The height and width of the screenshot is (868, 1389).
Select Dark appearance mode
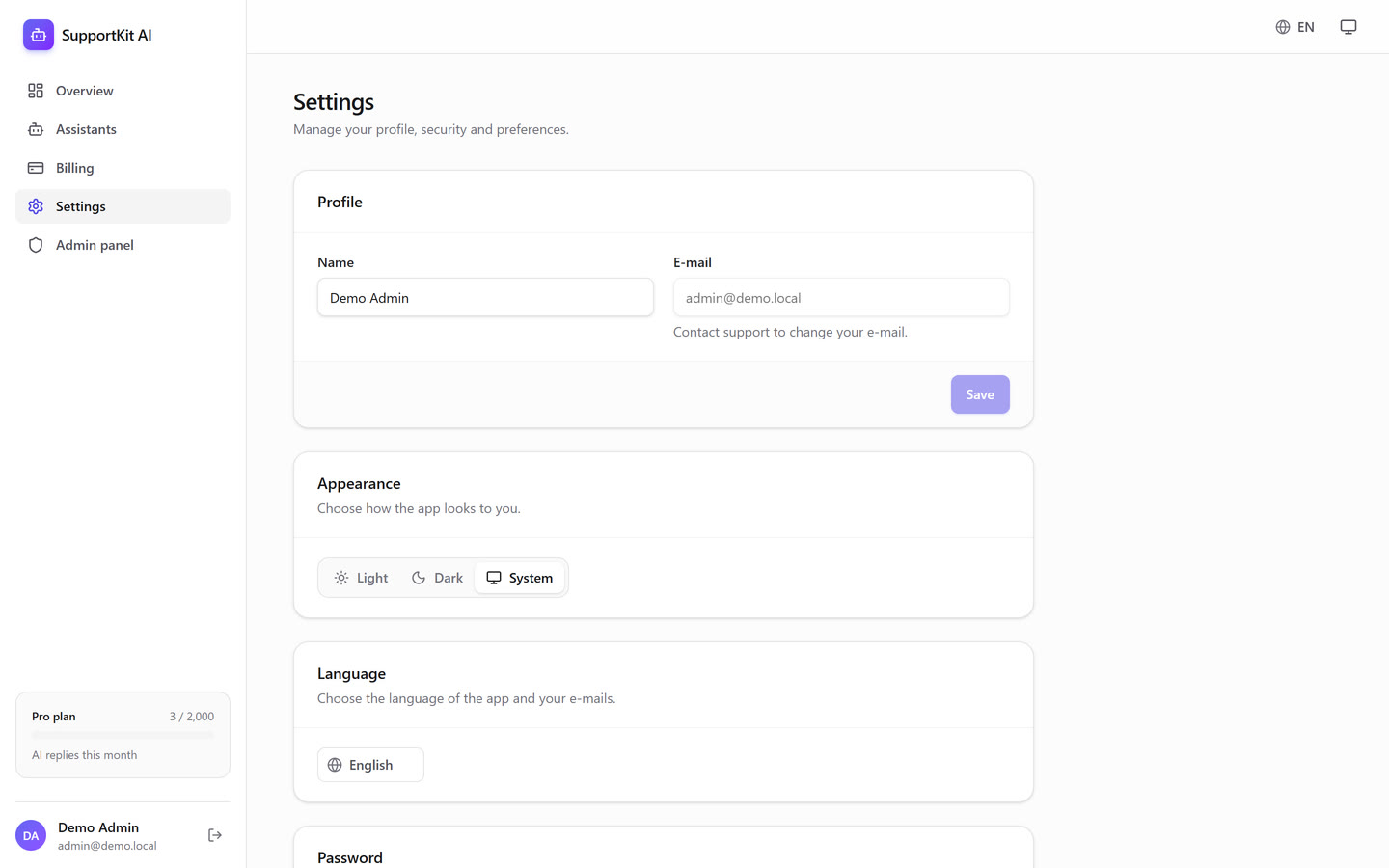coord(437,578)
